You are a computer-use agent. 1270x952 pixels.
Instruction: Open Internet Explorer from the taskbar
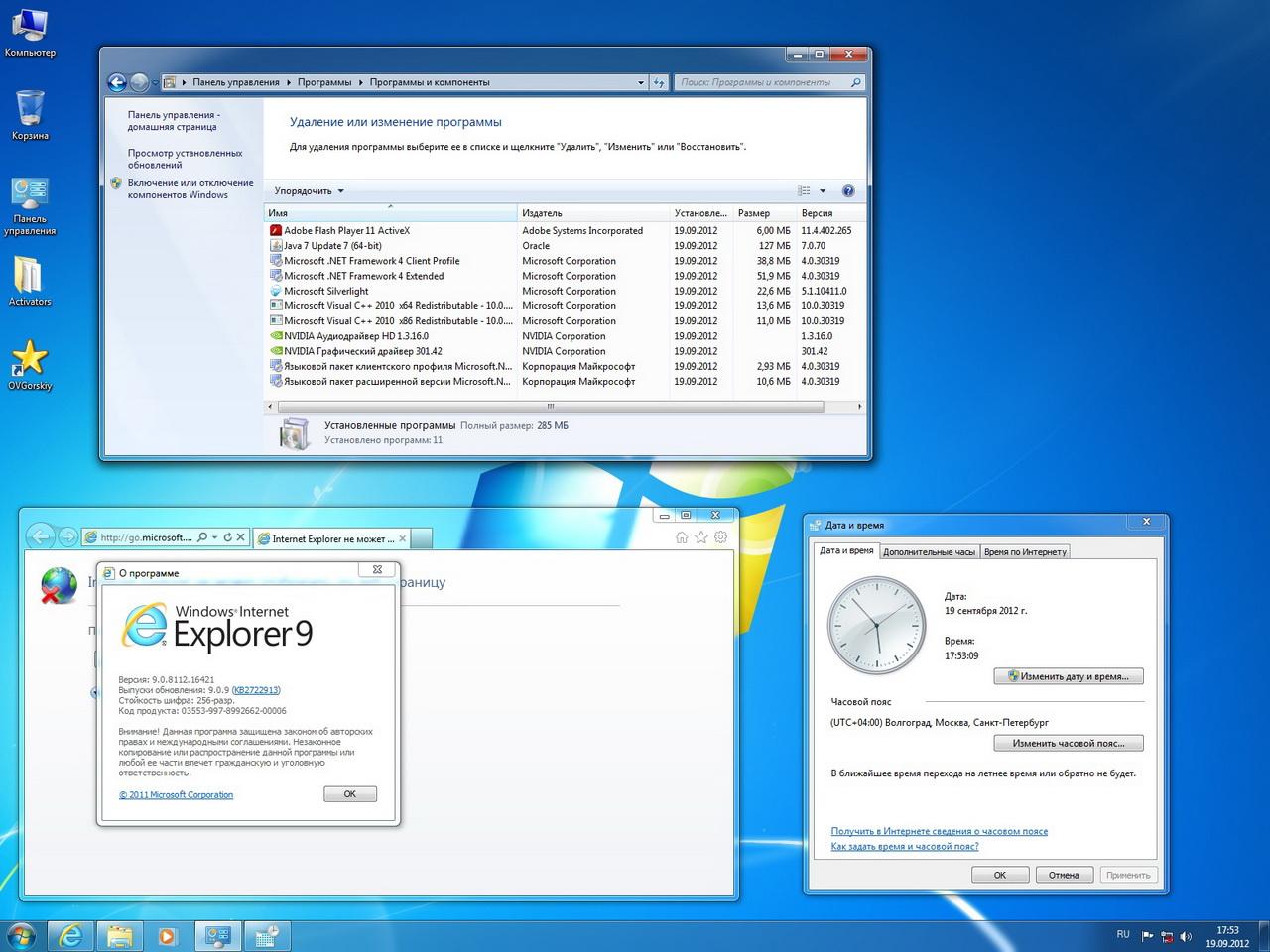click(70, 935)
